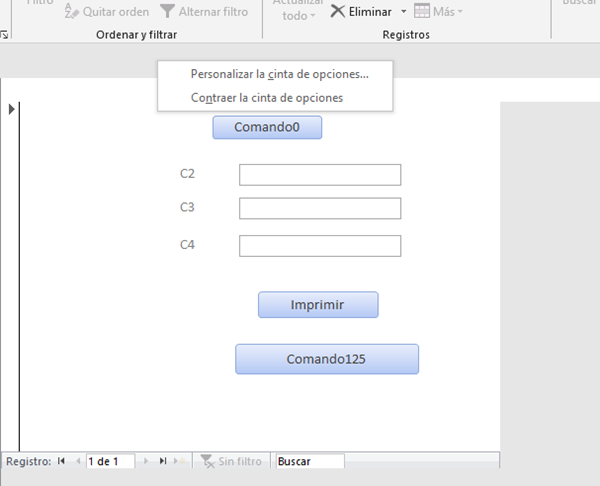The height and width of the screenshot is (486, 600).
Task: Click the Sin filtro indicator
Action: pyautogui.click(x=231, y=461)
